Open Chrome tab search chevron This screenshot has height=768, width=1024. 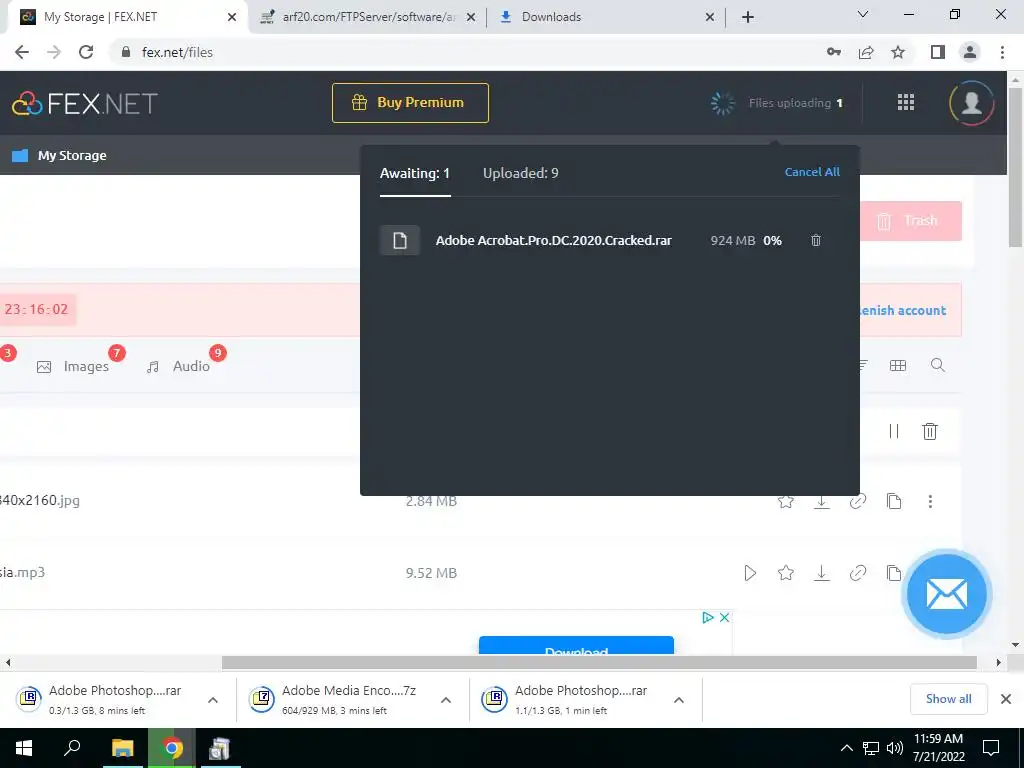pos(863,14)
